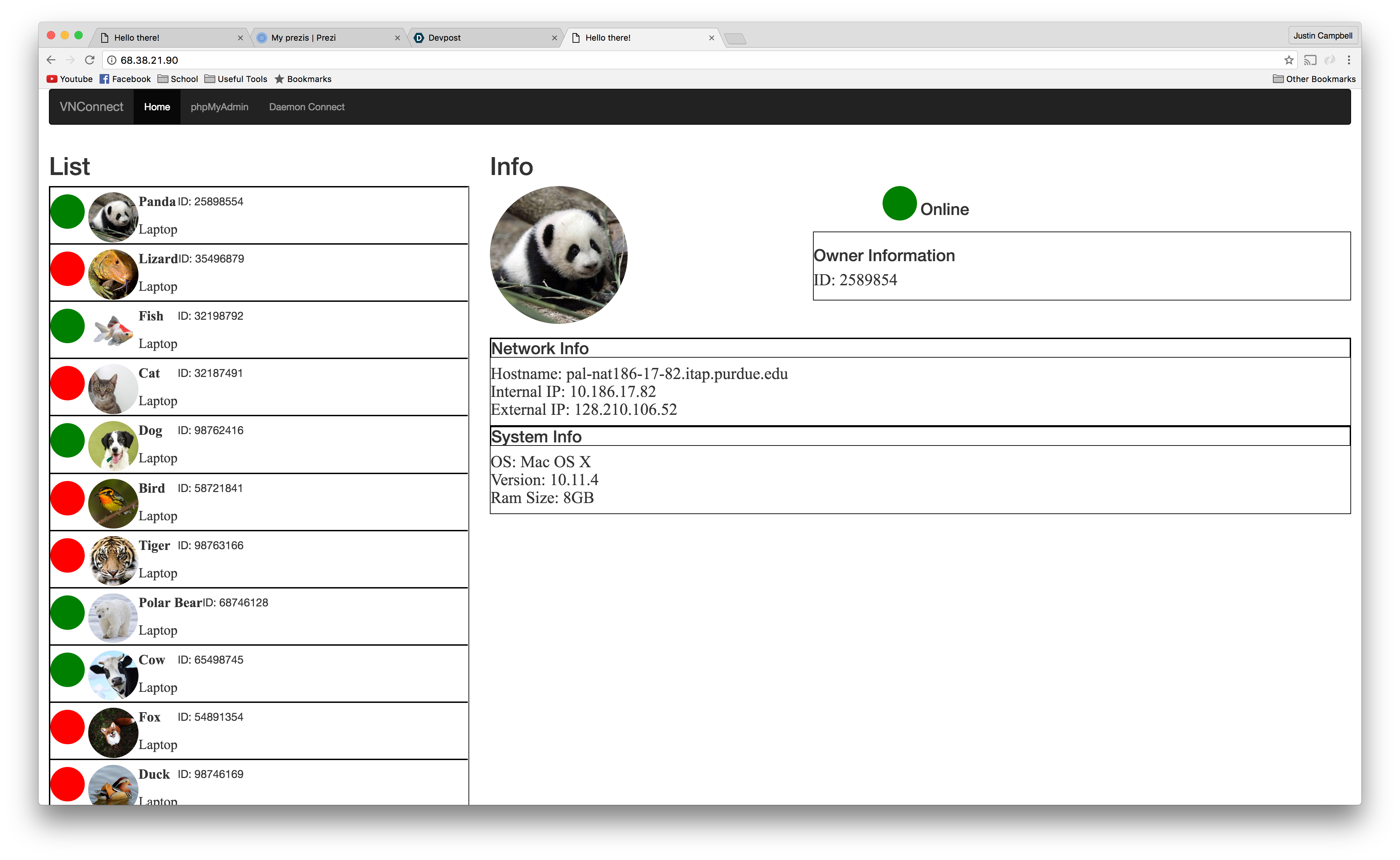Expand the School bookmarks folder

point(177,79)
